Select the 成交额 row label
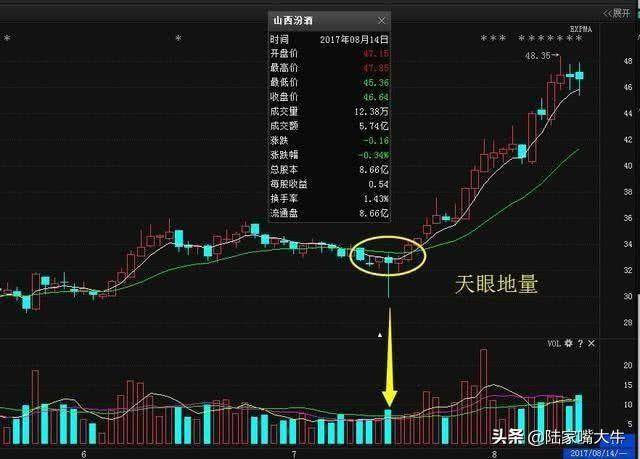The height and width of the screenshot is (459, 640). (284, 126)
